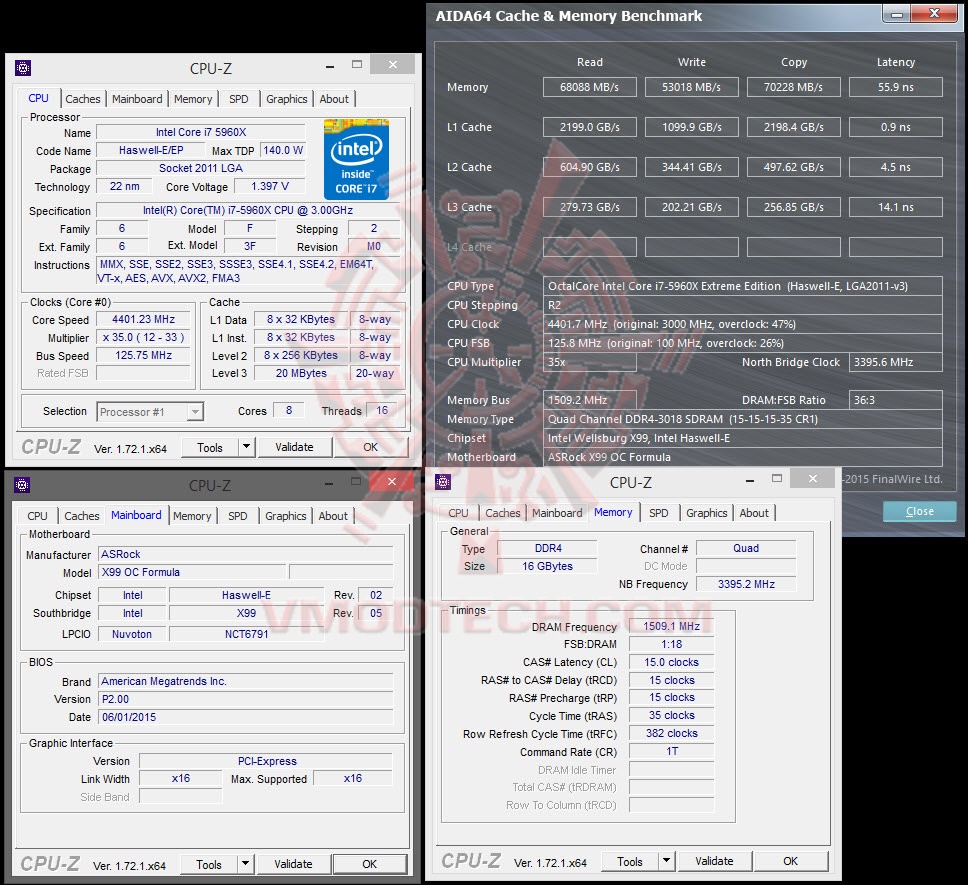Click Core Speed 4401.23 MHz value
Image resolution: width=968 pixels, height=885 pixels.
(x=143, y=320)
